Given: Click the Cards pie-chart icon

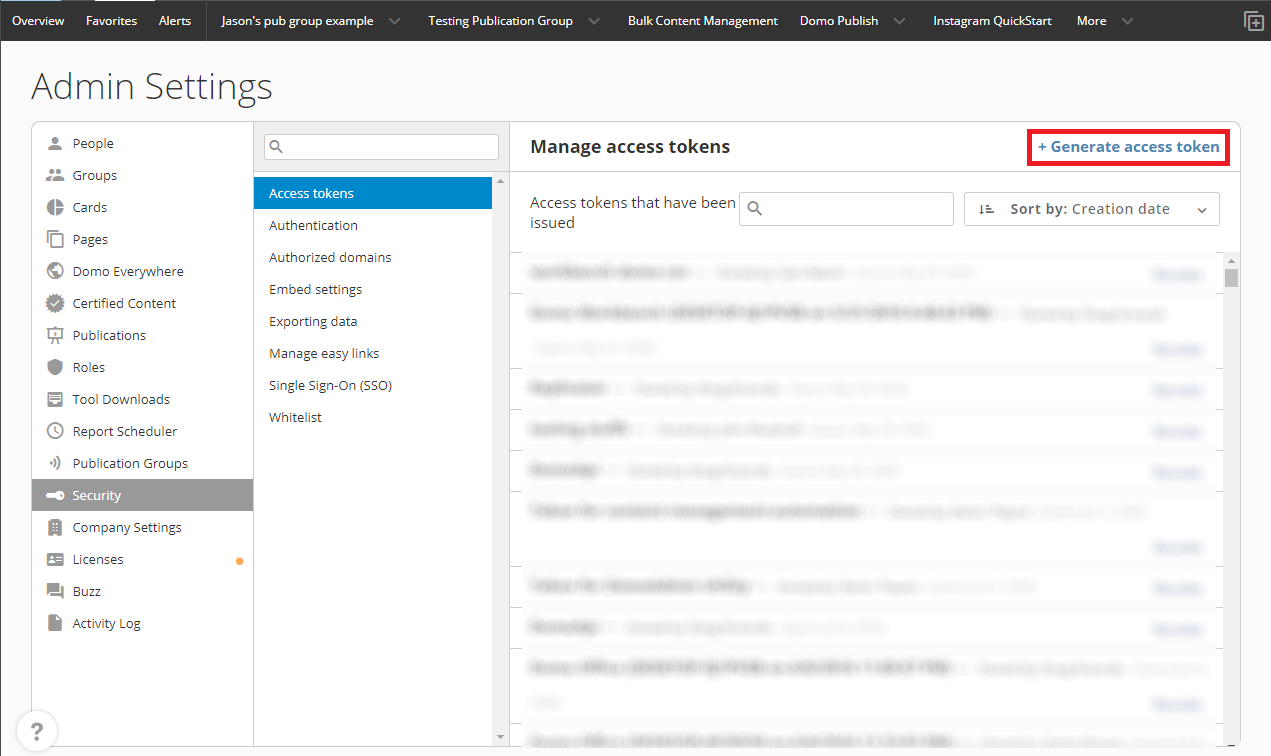Looking at the screenshot, I should coord(56,207).
